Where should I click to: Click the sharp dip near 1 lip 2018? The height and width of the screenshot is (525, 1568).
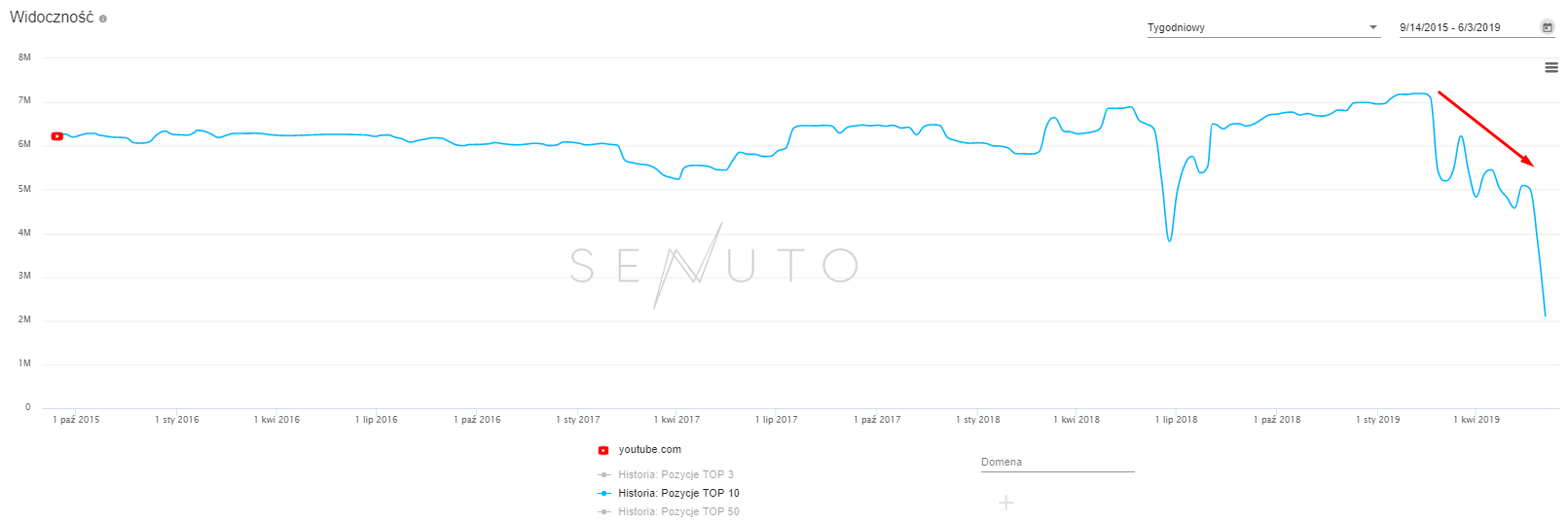(1169, 240)
